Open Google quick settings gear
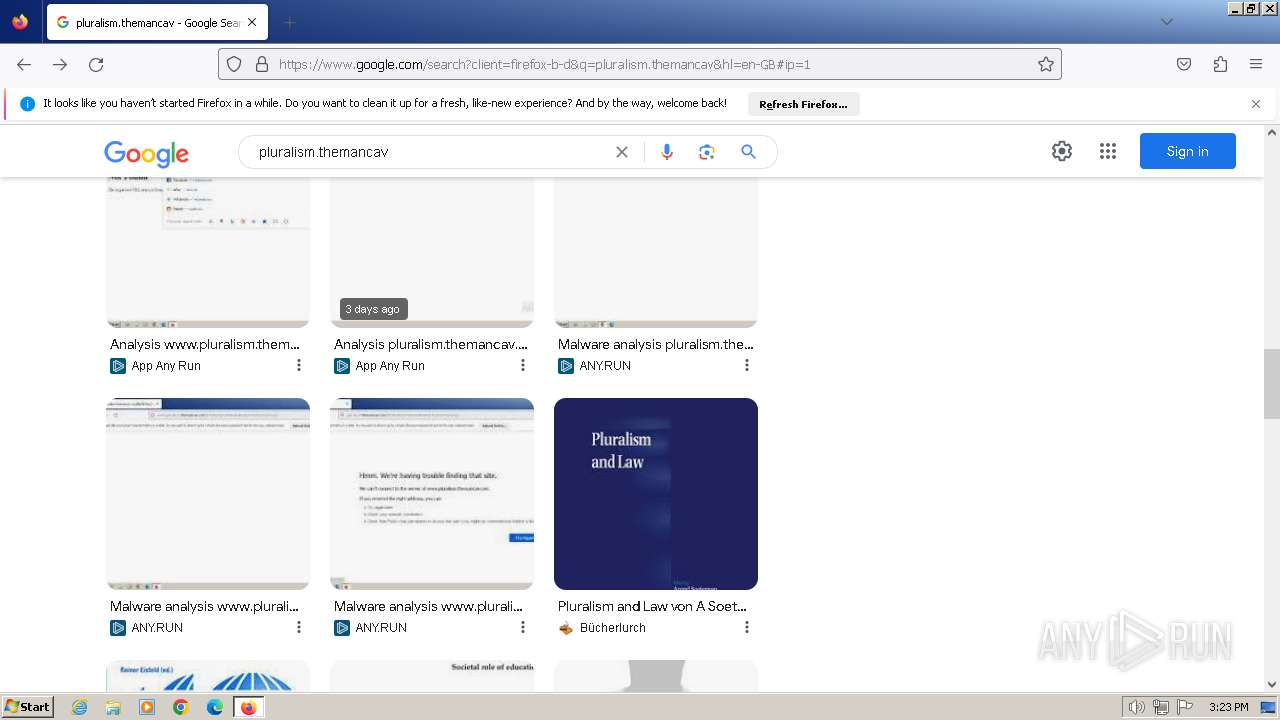Viewport: 1280px width, 720px height. (x=1062, y=151)
